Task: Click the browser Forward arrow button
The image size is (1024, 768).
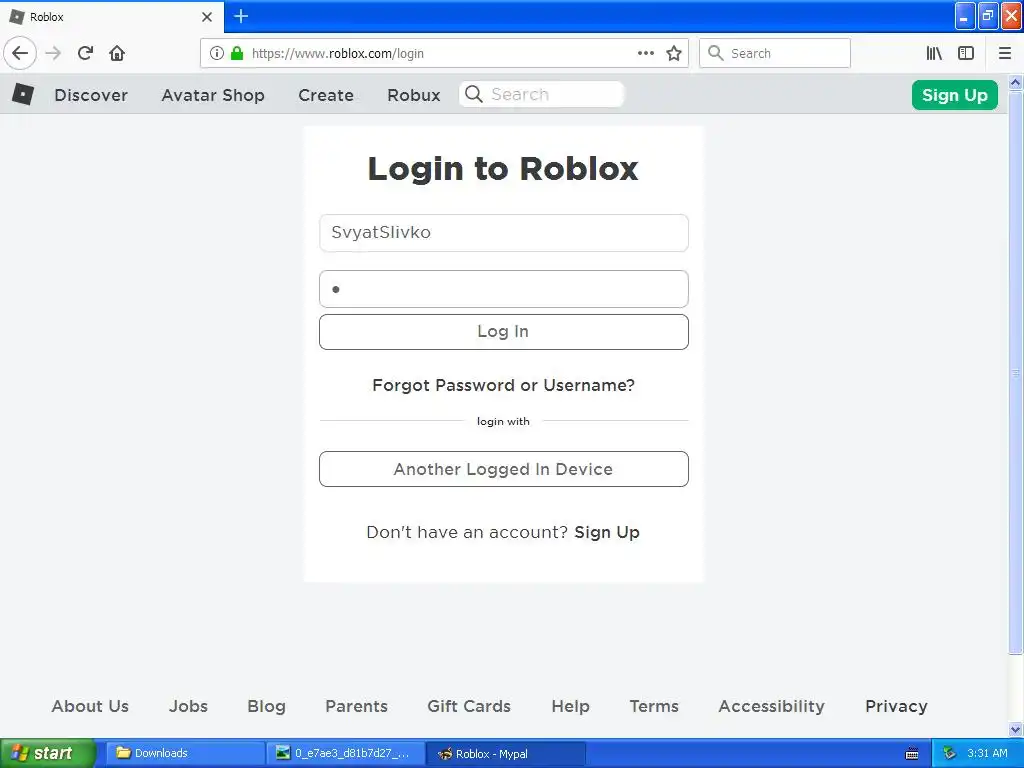Action: click(53, 53)
